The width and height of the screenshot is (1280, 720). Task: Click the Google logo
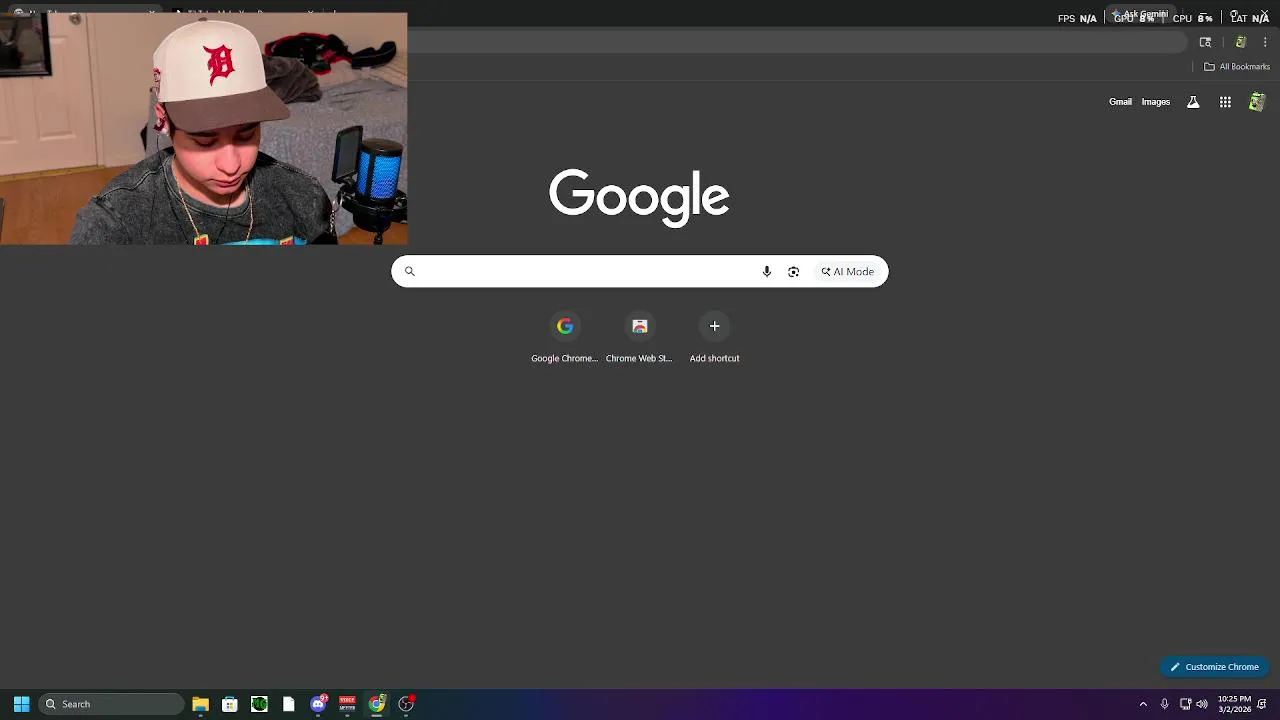tap(639, 197)
